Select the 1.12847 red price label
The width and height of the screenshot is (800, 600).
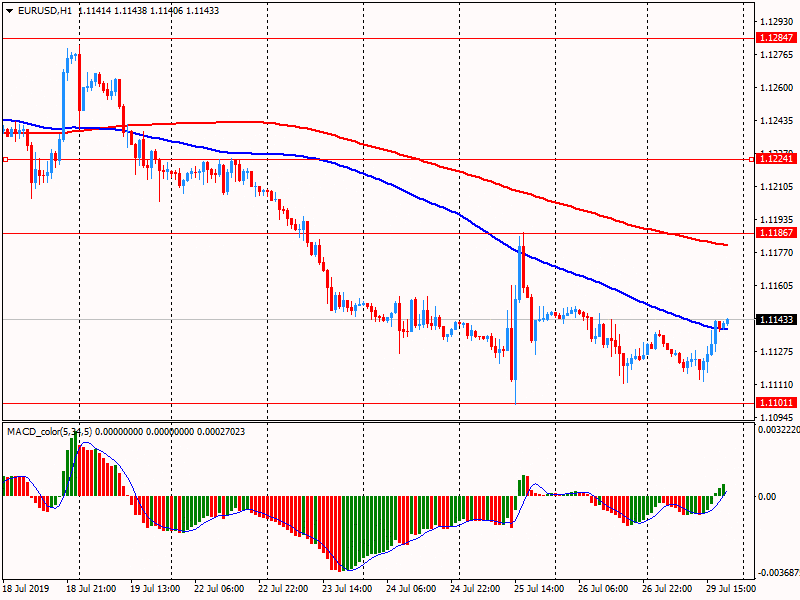[776, 38]
